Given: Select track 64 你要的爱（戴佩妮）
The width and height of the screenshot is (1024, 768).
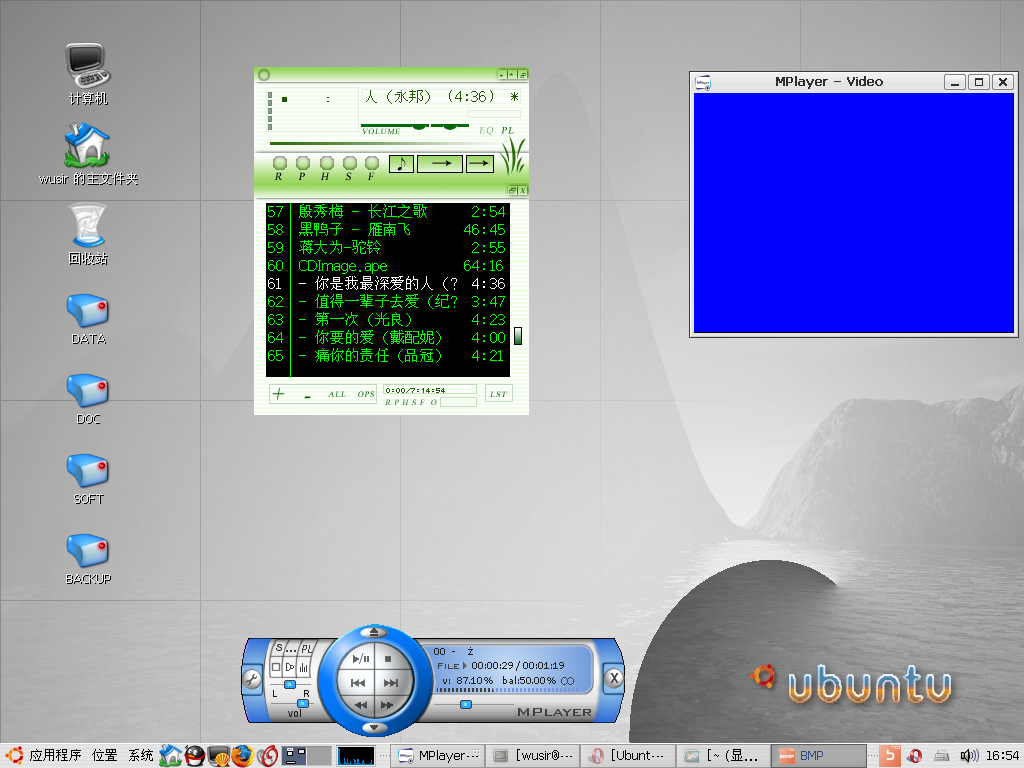Looking at the screenshot, I should pos(387,338).
